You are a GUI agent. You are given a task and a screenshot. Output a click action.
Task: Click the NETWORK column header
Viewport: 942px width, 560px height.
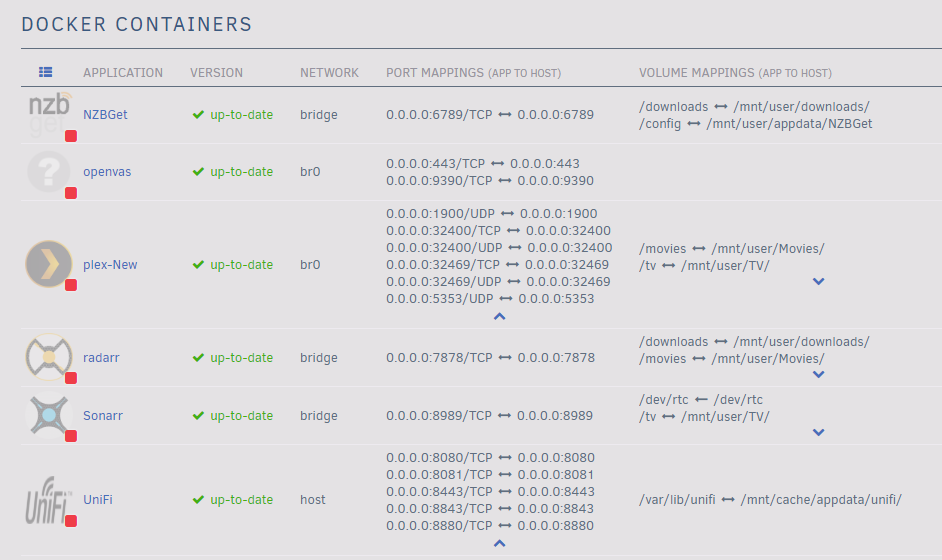329,73
